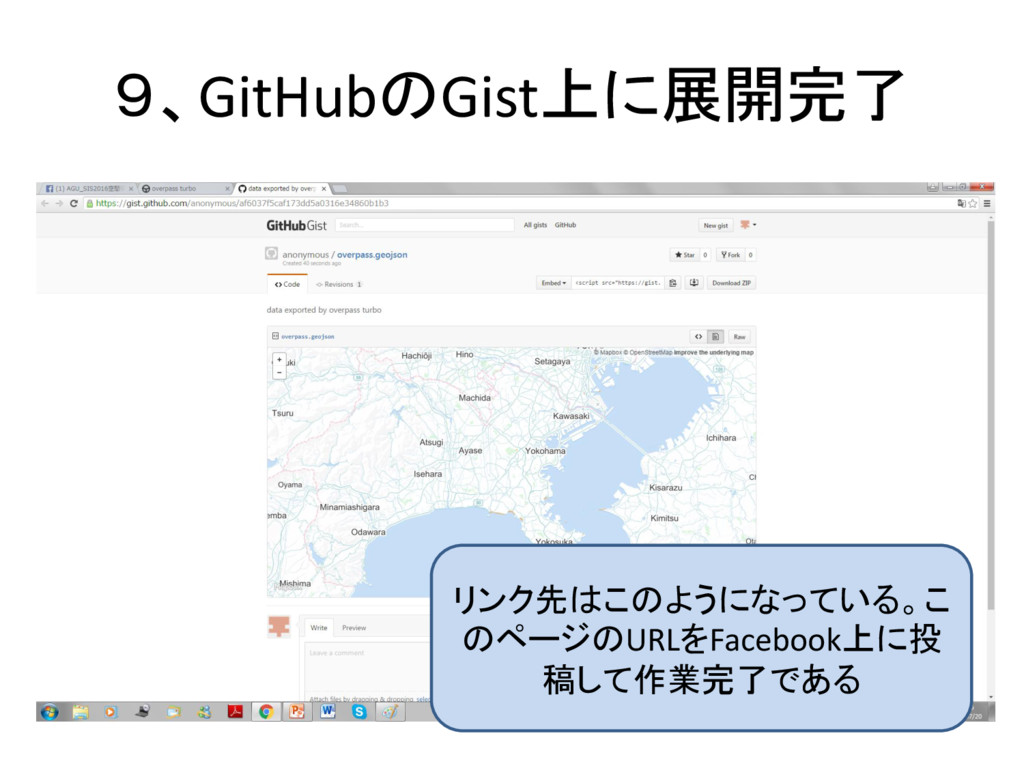
Task: Click the save to desktop icon
Action: click(694, 283)
